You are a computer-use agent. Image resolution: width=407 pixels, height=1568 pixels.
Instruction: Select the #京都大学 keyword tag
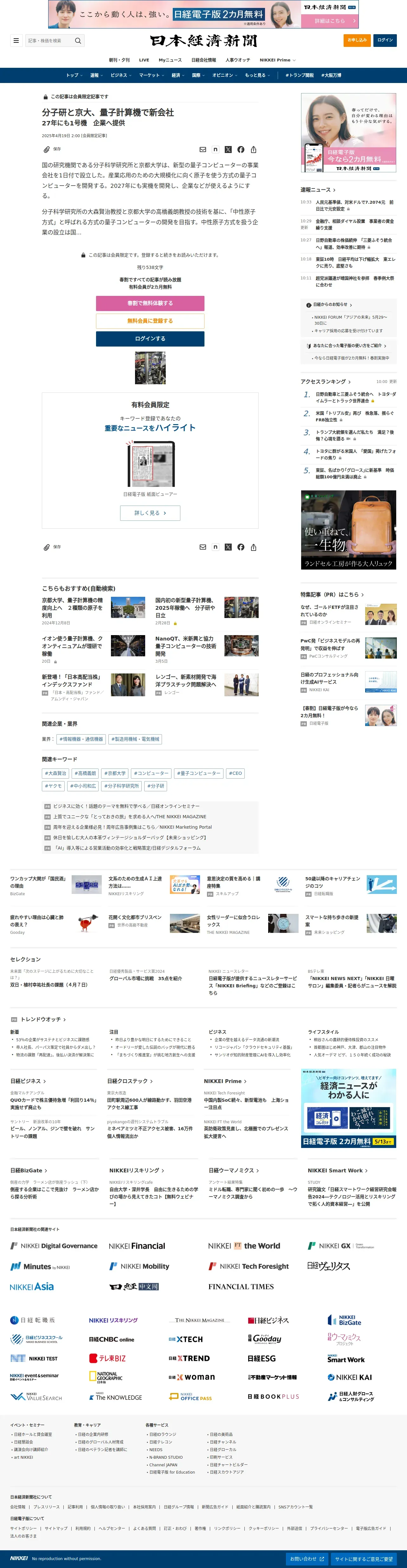(115, 774)
